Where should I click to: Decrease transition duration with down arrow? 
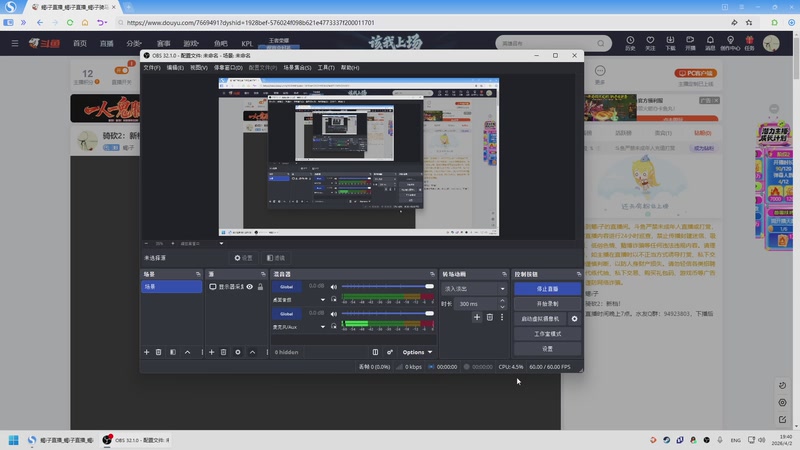click(503, 307)
